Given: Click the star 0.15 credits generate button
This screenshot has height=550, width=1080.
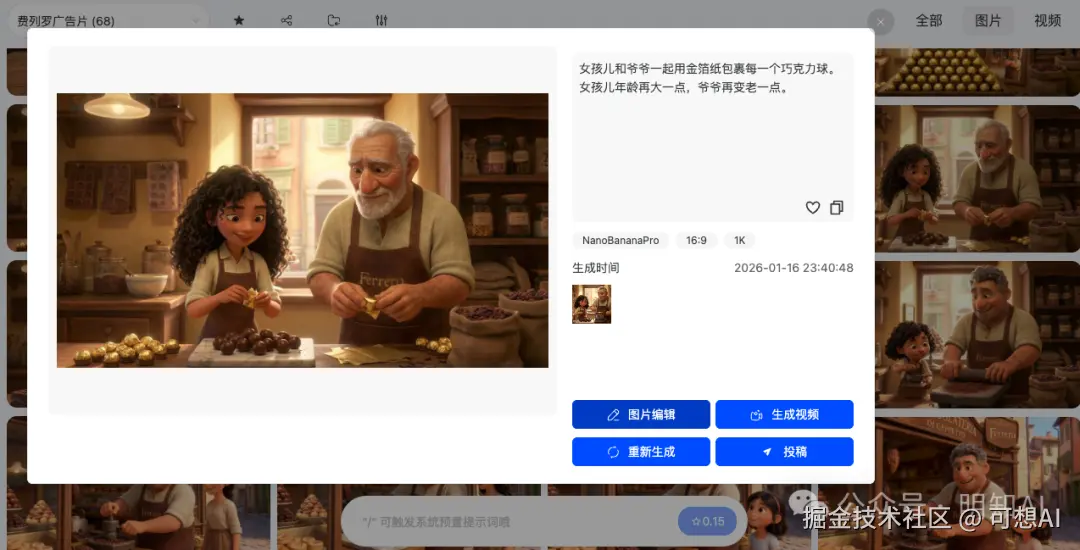Looking at the screenshot, I should 707,521.
